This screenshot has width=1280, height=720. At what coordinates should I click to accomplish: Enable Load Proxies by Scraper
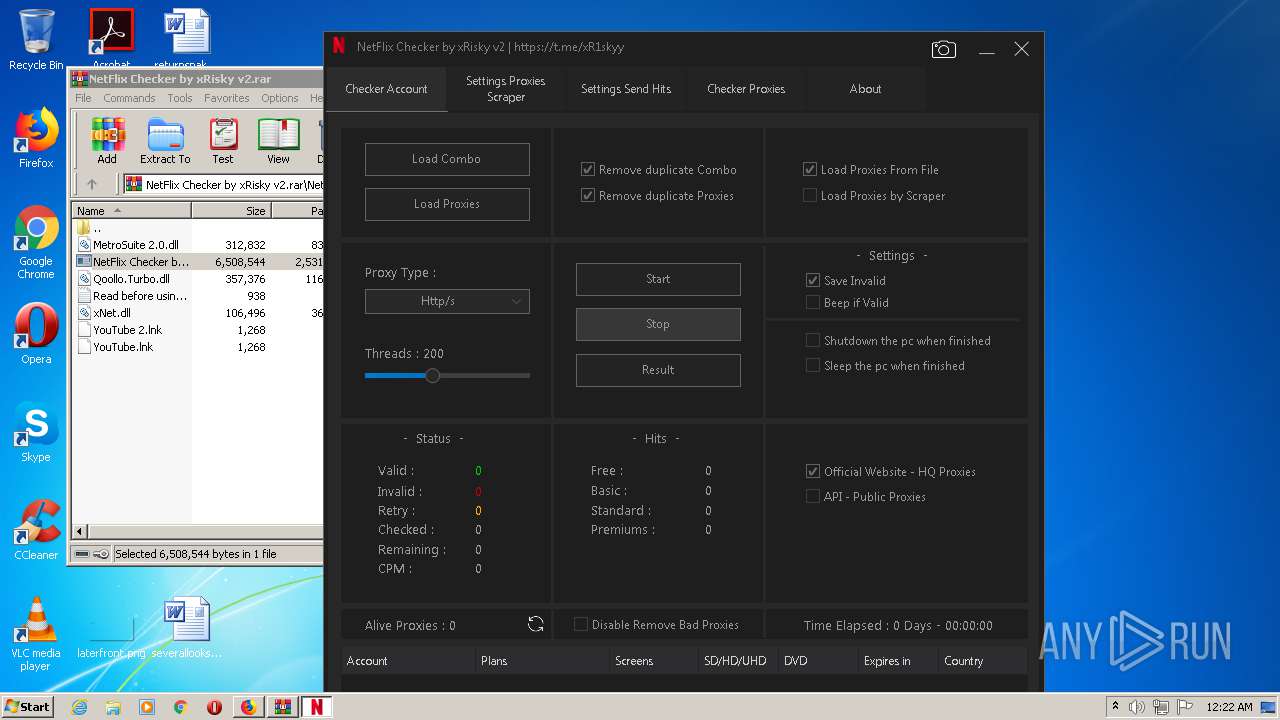click(810, 195)
